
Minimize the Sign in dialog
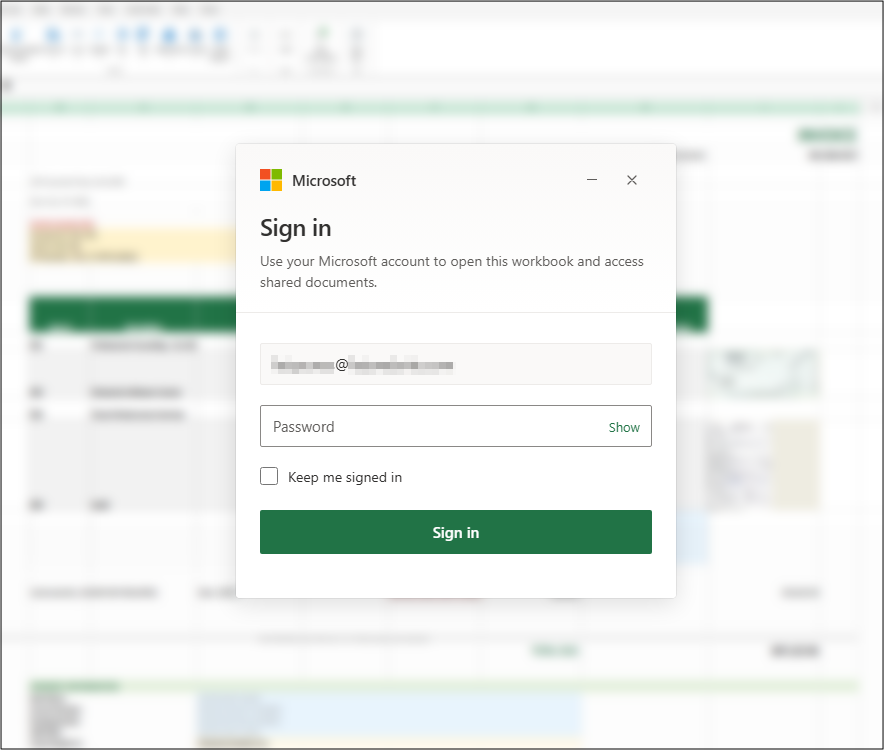pyautogui.click(x=592, y=180)
